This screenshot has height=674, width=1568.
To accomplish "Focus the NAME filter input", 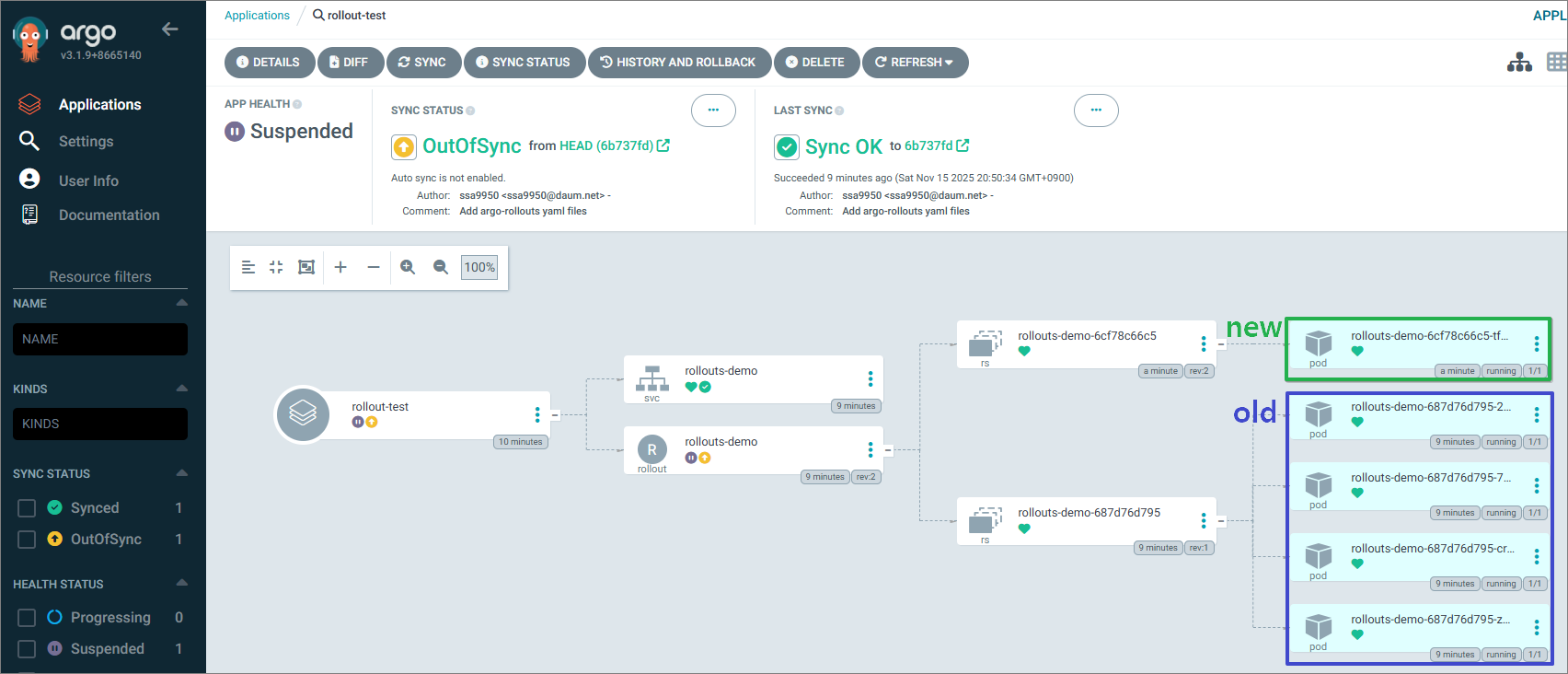I will [x=100, y=339].
